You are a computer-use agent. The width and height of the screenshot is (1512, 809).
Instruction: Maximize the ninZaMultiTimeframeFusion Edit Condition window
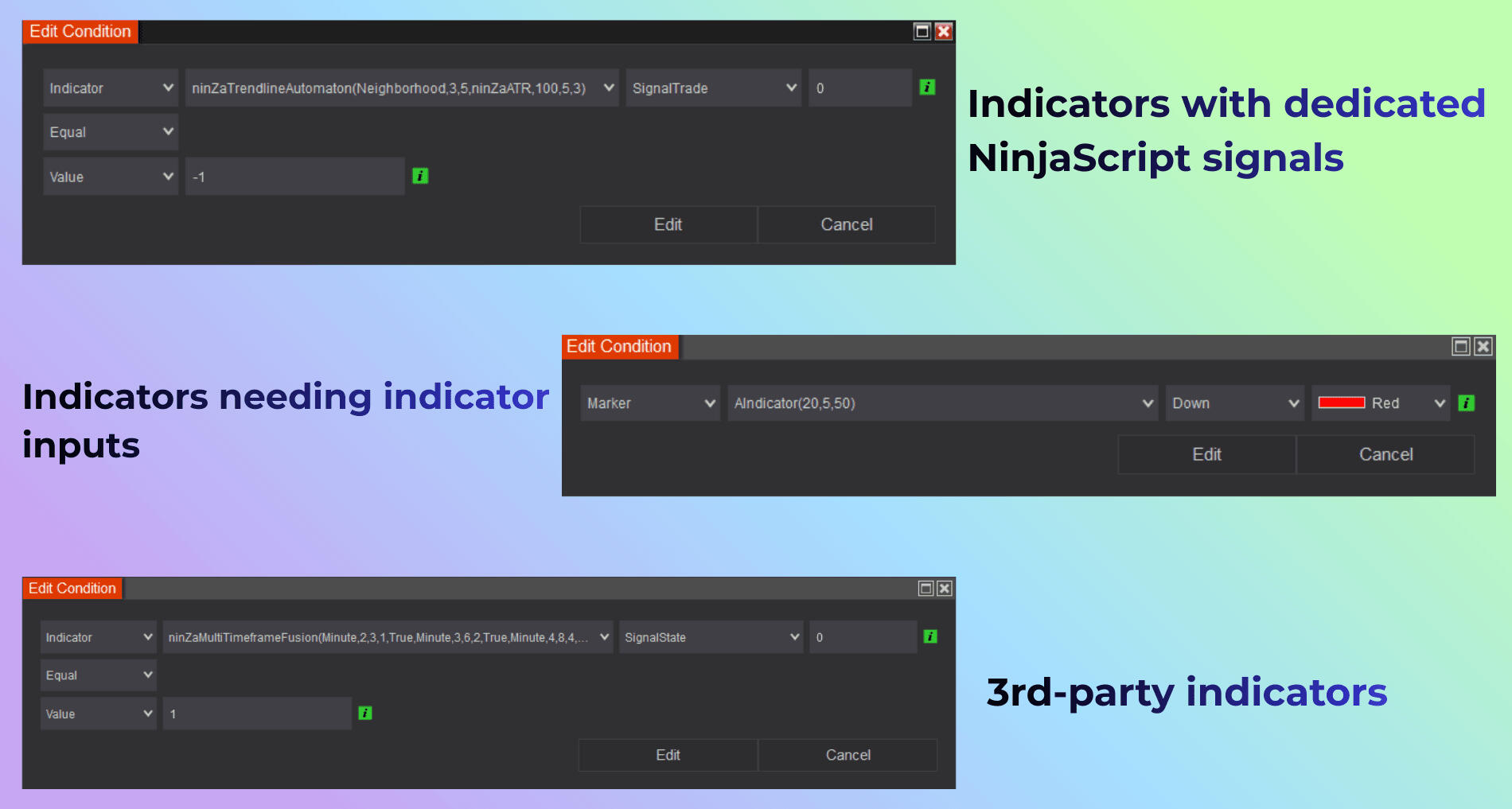(926, 588)
